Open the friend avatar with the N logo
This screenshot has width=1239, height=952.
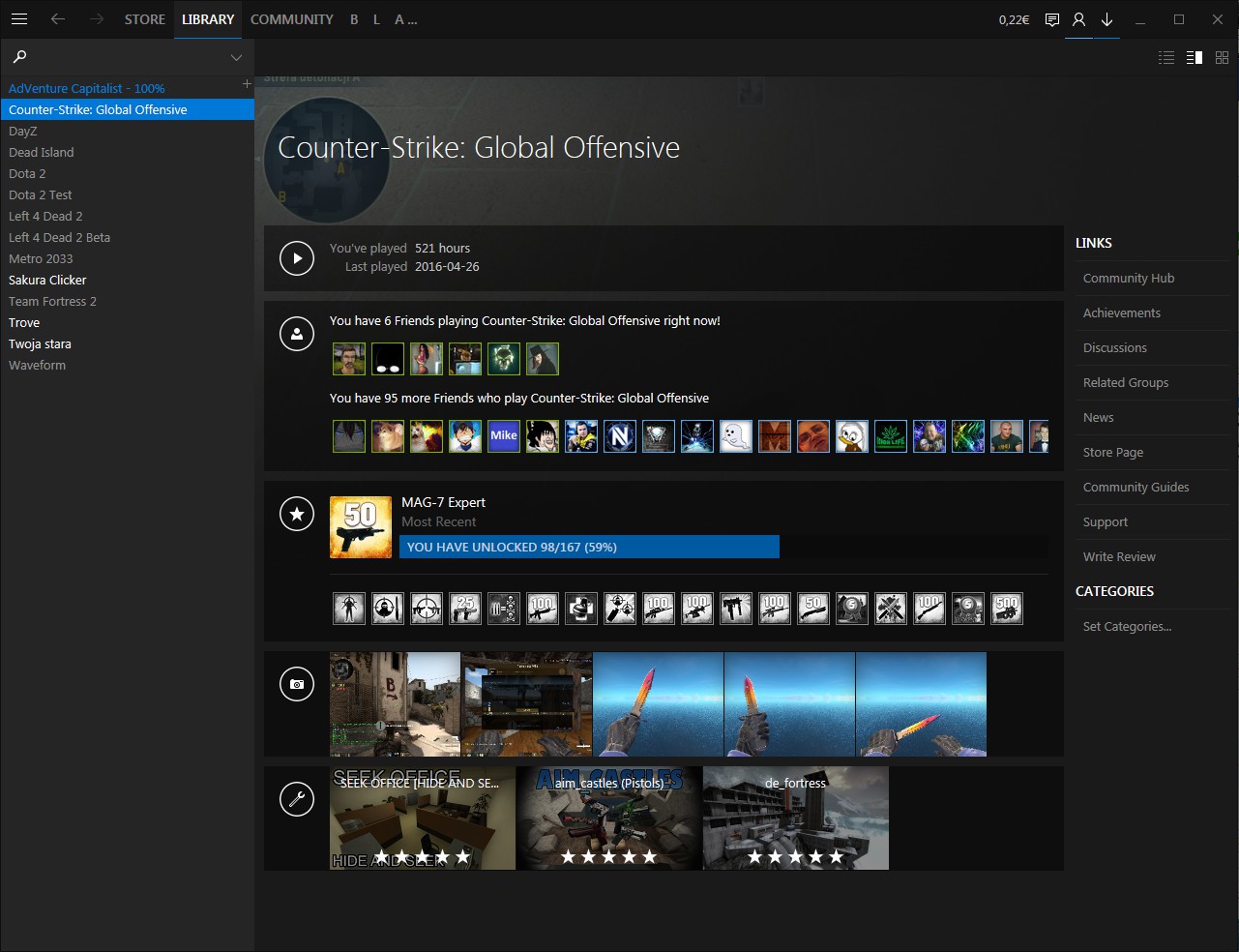(620, 436)
